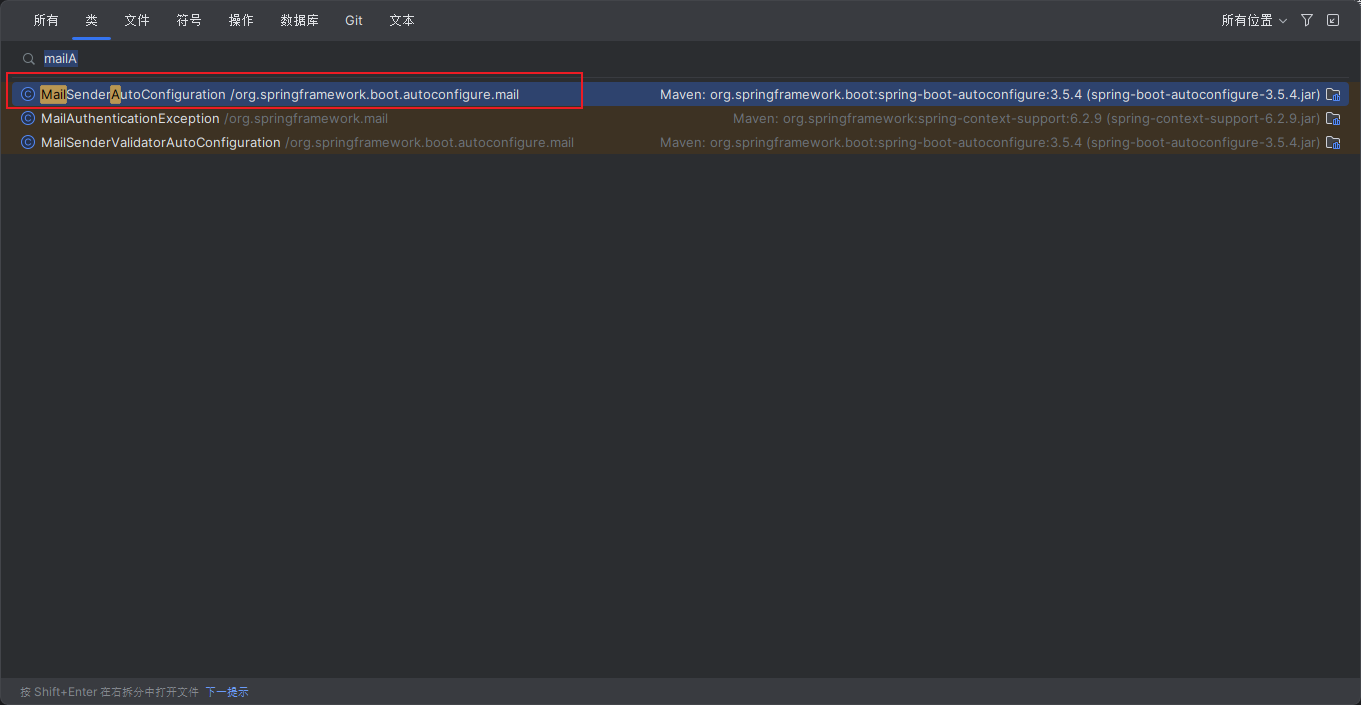Screen dimensions: 1361x705
Task: Click the filter funnel icon
Action: click(1307, 20)
